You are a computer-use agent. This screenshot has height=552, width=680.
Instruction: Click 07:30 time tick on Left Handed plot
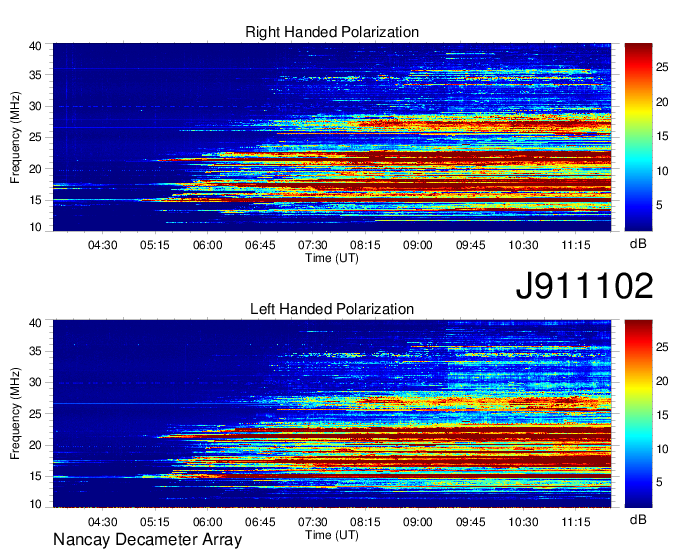point(313,522)
